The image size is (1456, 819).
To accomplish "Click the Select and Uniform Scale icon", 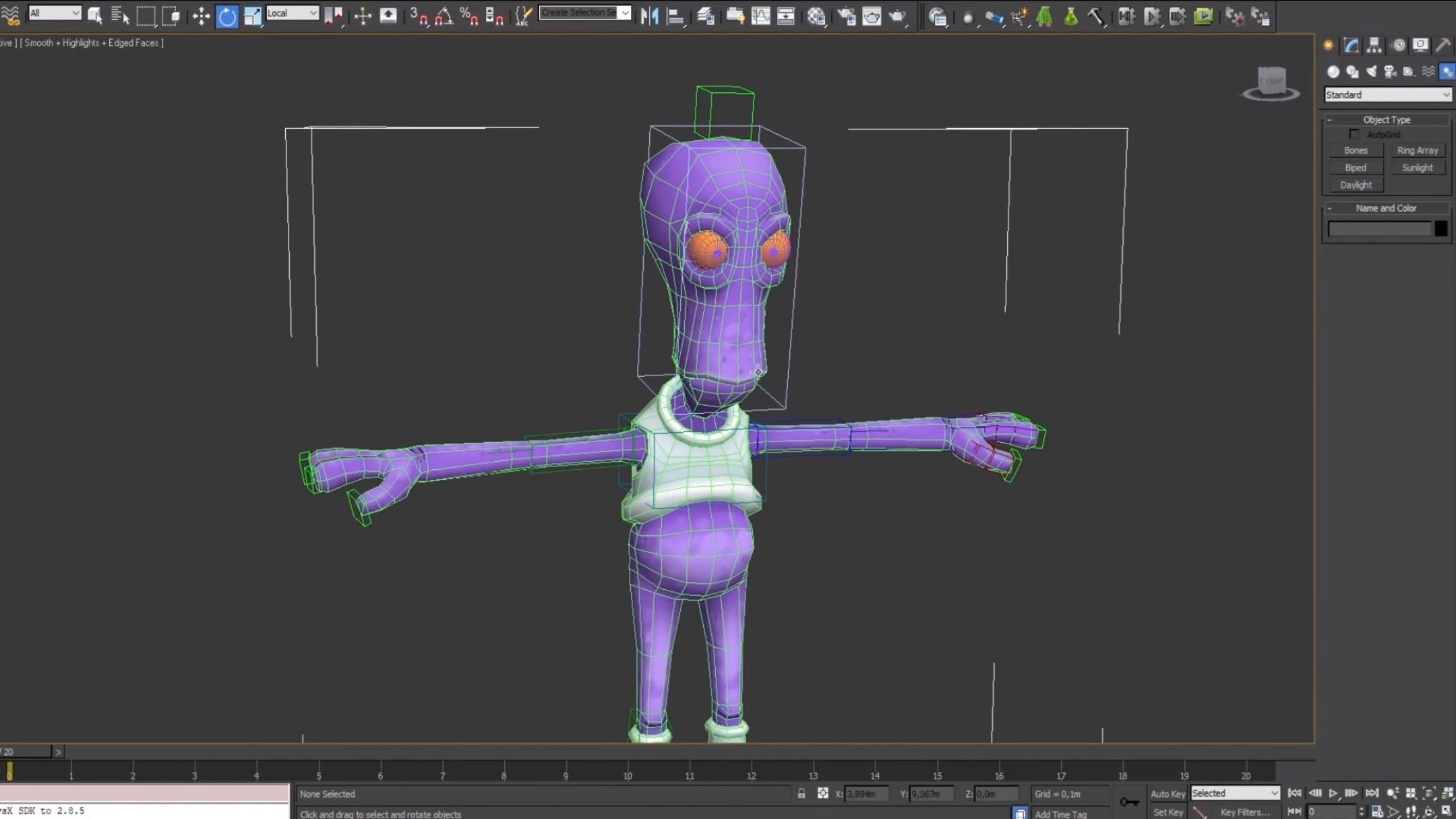I will [x=253, y=16].
